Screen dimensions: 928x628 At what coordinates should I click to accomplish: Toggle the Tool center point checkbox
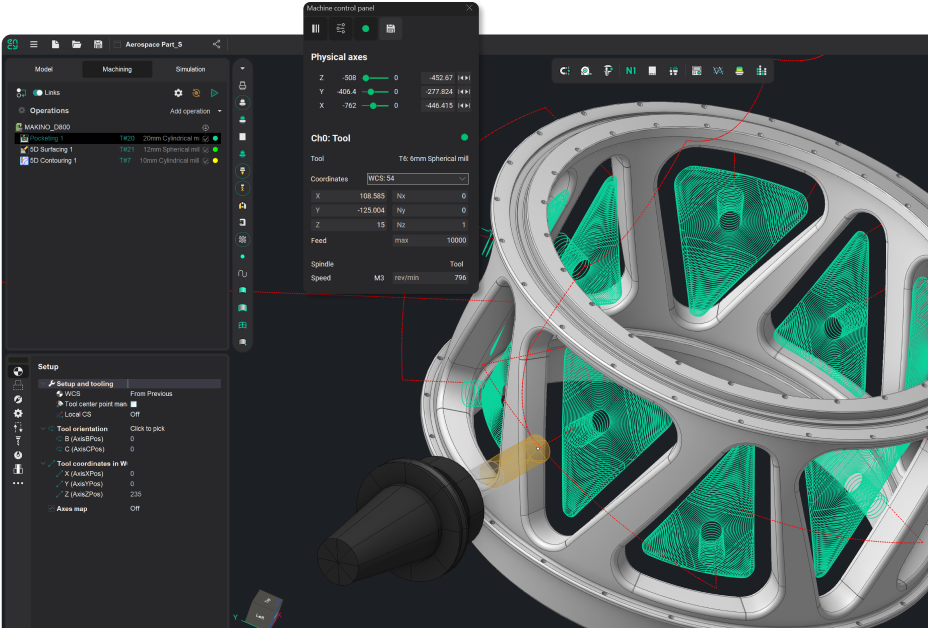134,404
